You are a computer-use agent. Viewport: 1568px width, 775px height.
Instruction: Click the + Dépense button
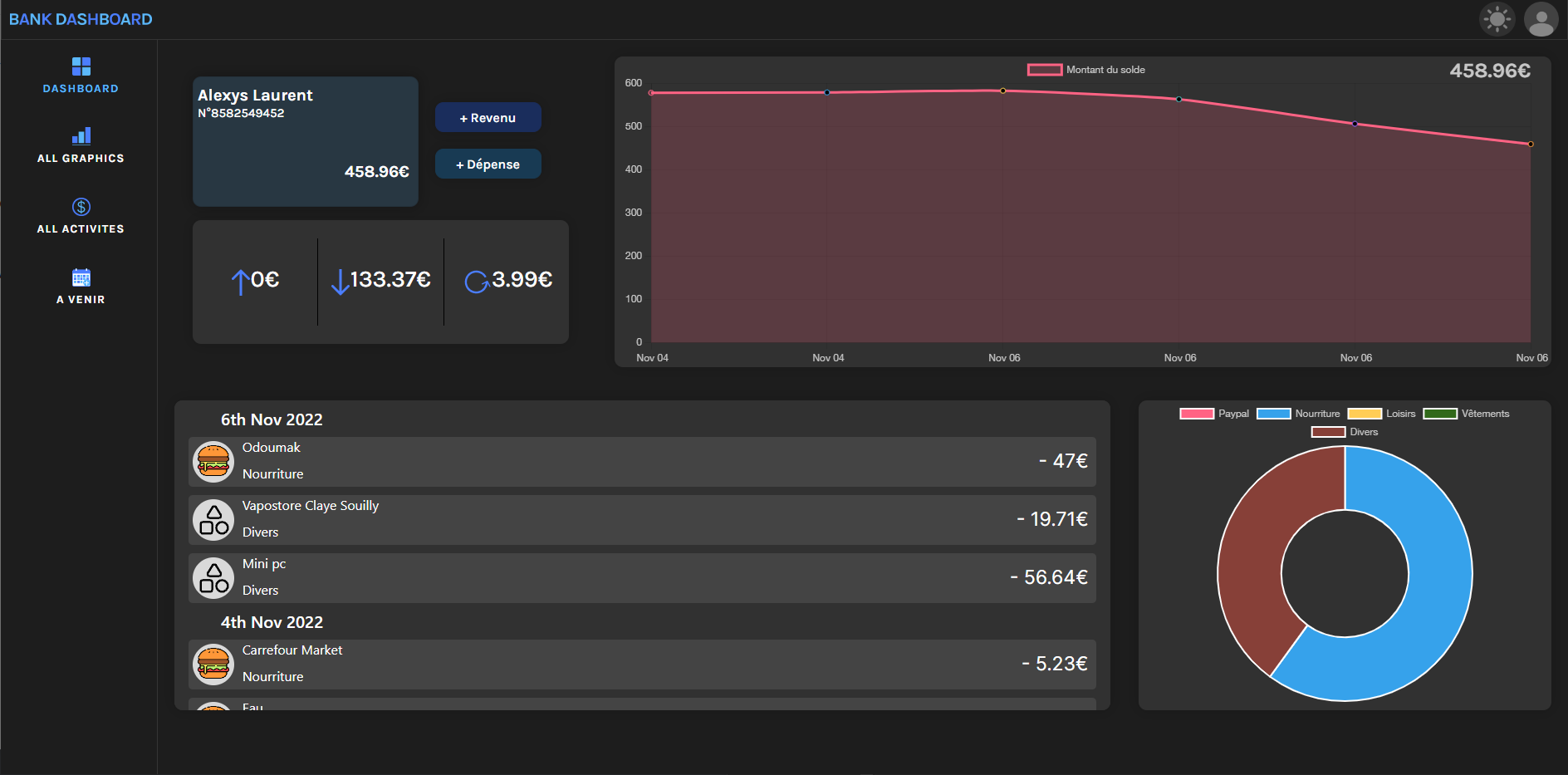(488, 164)
